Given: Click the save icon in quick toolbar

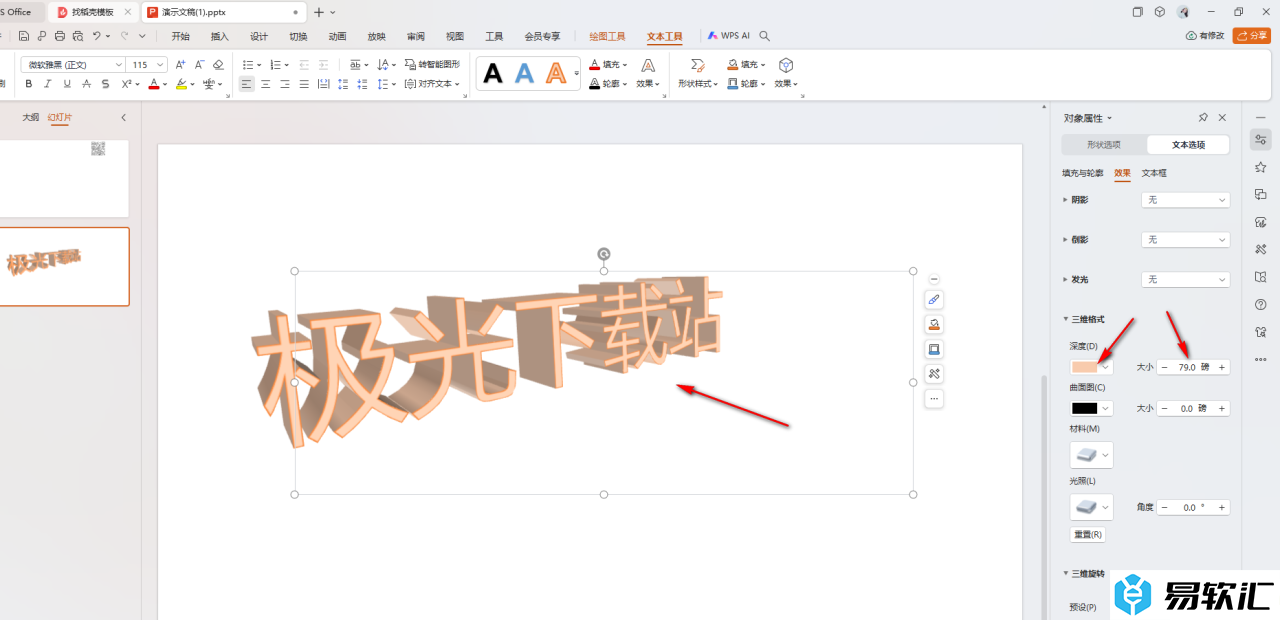Looking at the screenshot, I should 24,36.
